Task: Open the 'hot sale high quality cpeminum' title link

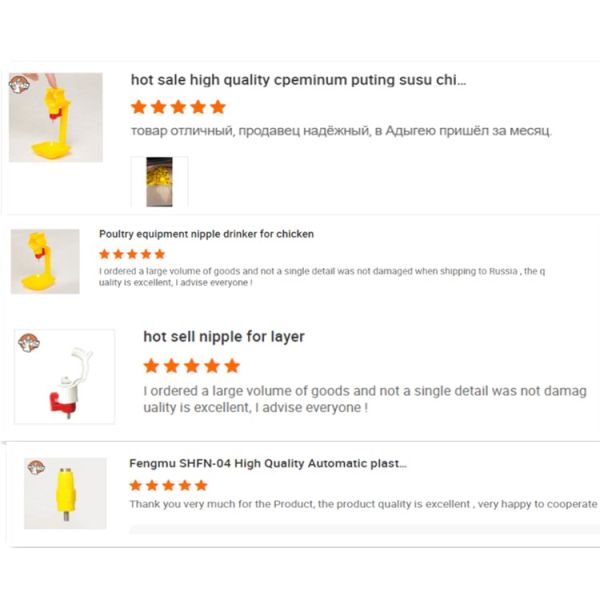Action: 298,79
